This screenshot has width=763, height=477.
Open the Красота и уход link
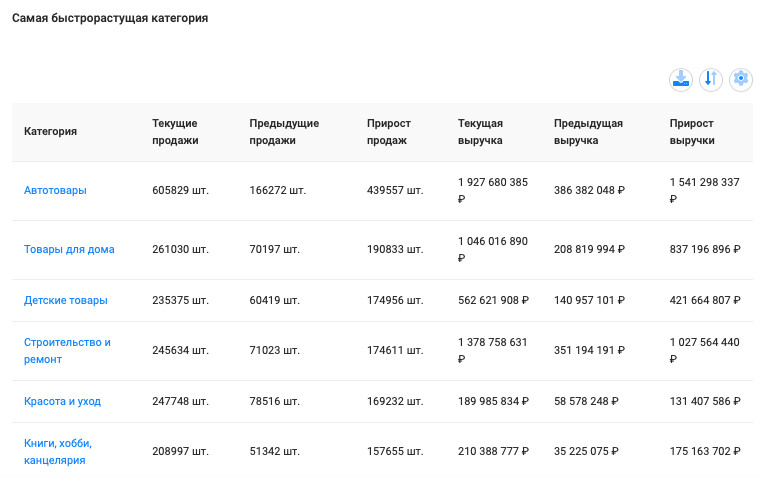point(62,401)
